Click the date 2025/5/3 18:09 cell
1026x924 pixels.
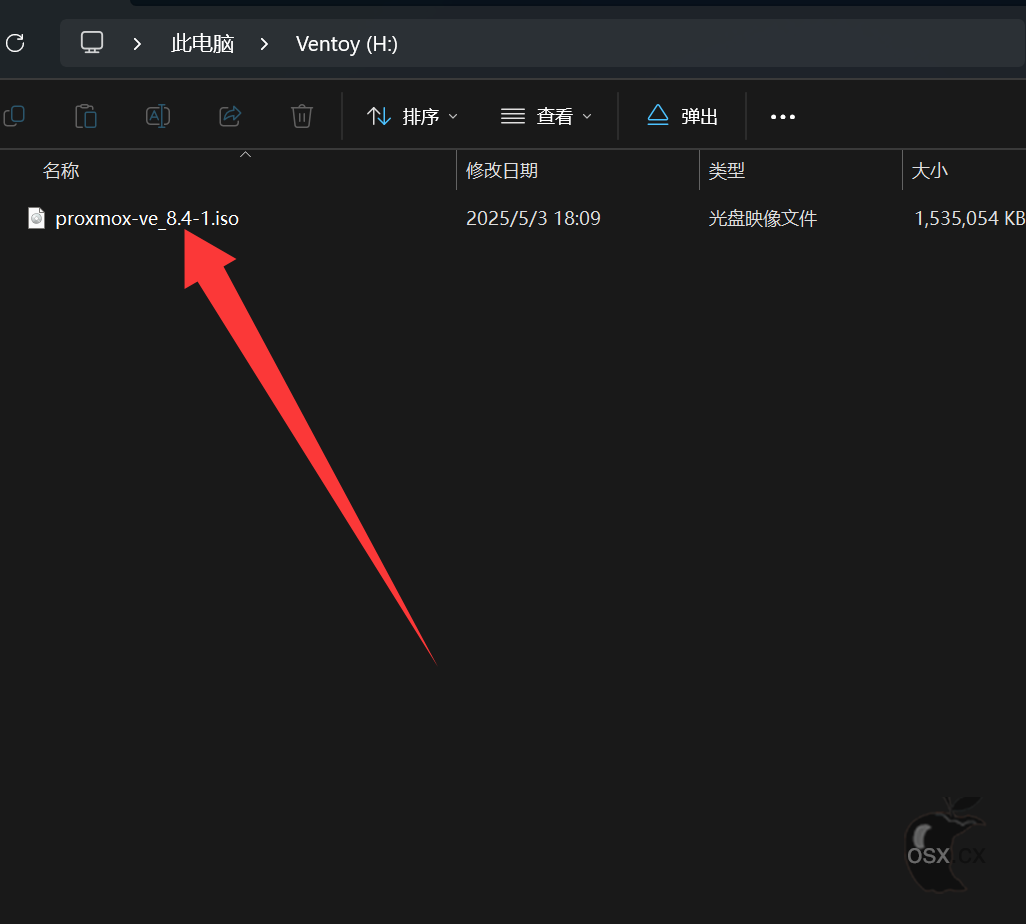533,218
